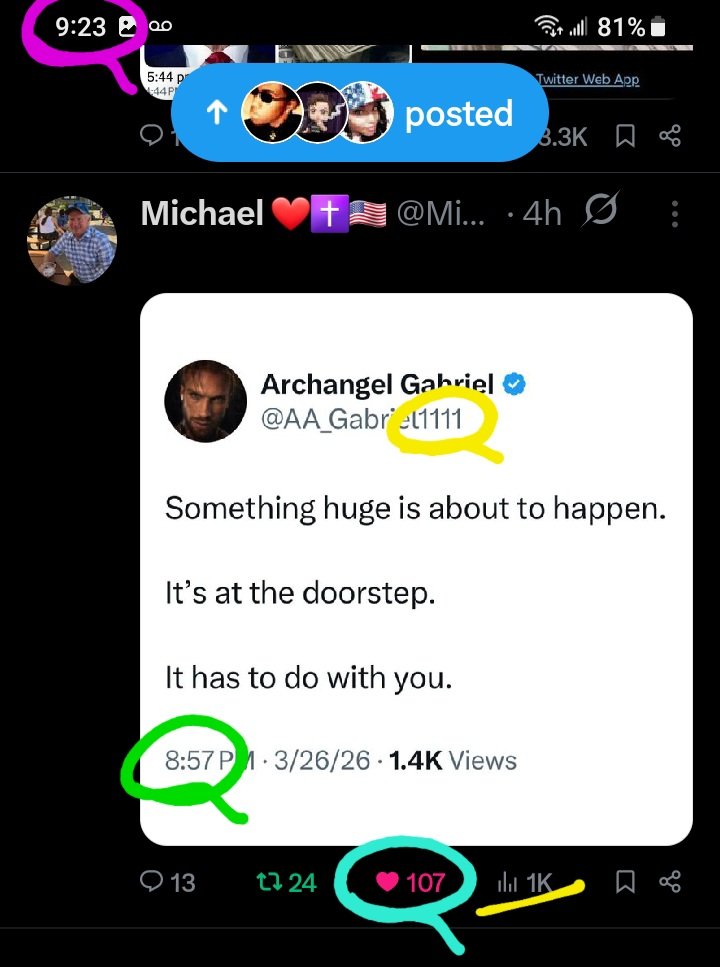Image resolution: width=720 pixels, height=967 pixels.
Task: Bookmark Michael's post
Action: point(625,881)
